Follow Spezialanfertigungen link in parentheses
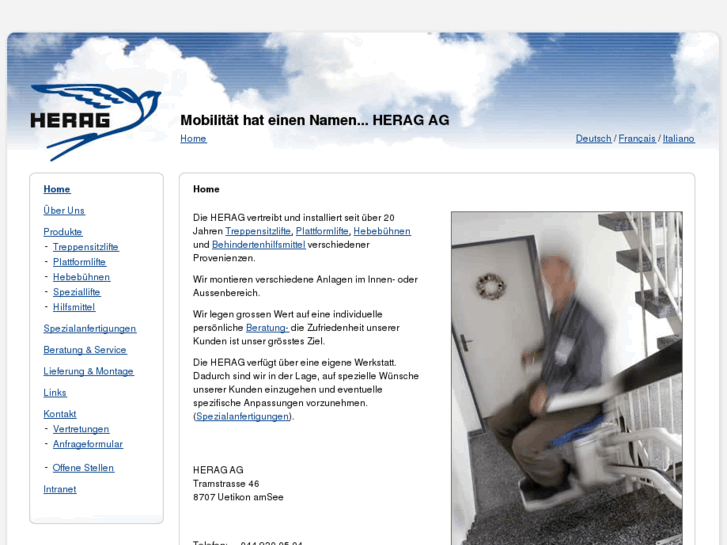Screen dimensions: 727x545 tap(242, 417)
